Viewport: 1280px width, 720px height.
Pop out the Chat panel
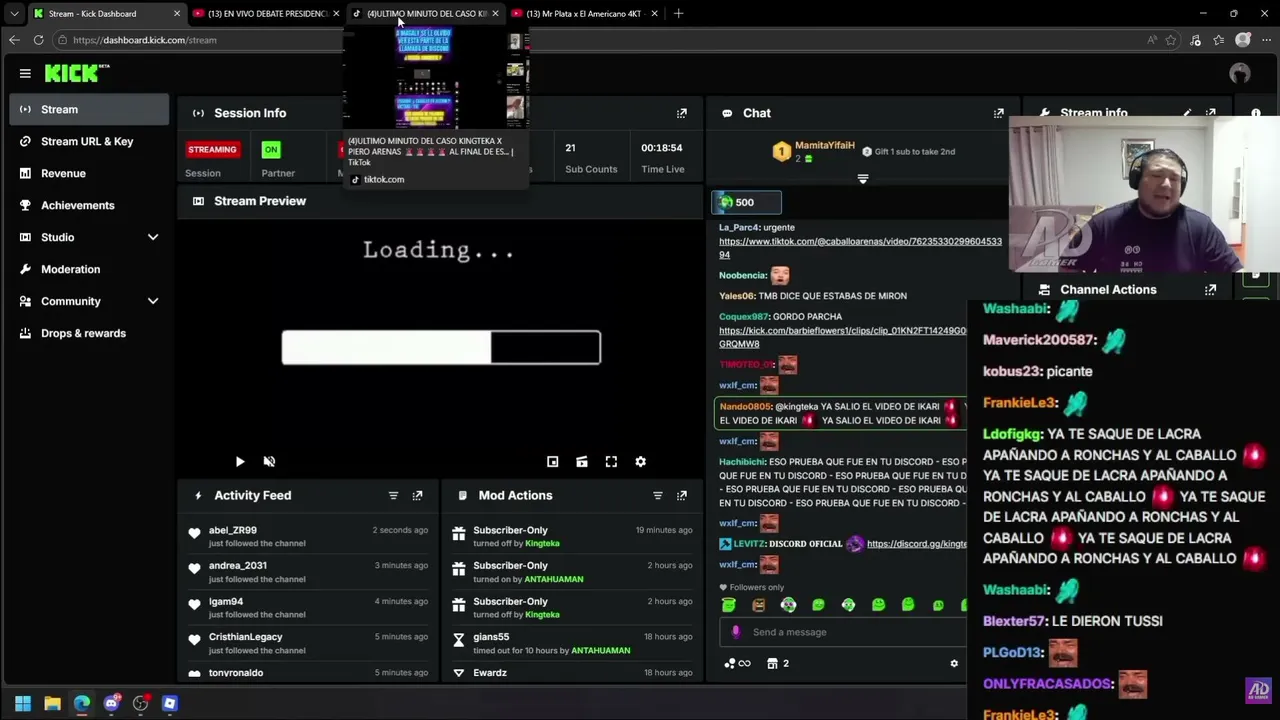[x=998, y=113]
